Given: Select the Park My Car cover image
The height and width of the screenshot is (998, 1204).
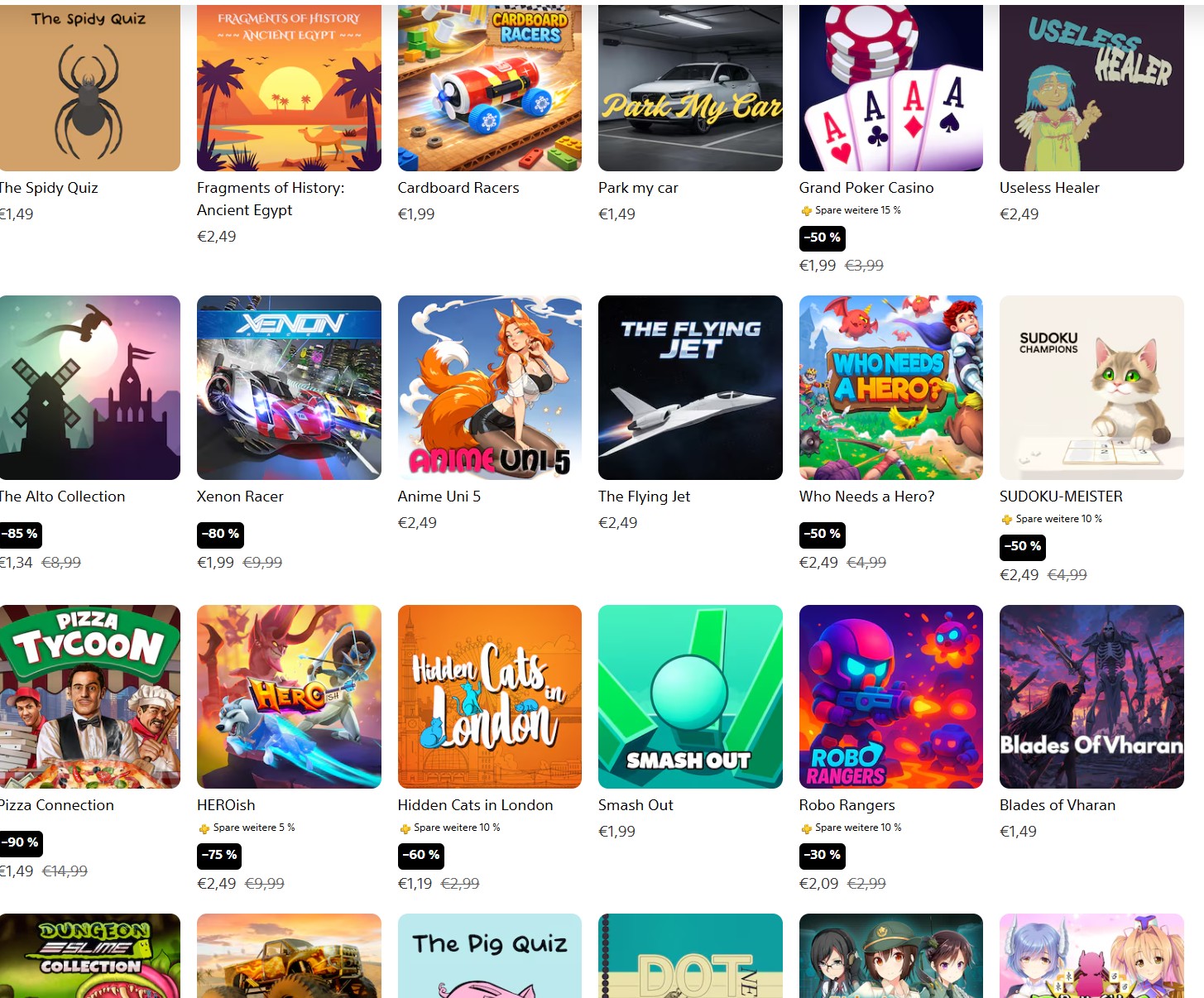Looking at the screenshot, I should point(690,86).
